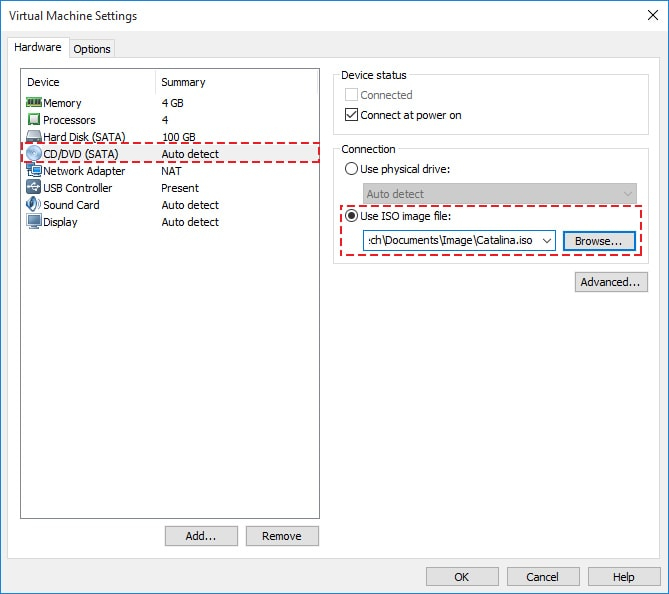Click Browse to choose ISO file
The width and height of the screenshot is (669, 594).
pos(598,241)
